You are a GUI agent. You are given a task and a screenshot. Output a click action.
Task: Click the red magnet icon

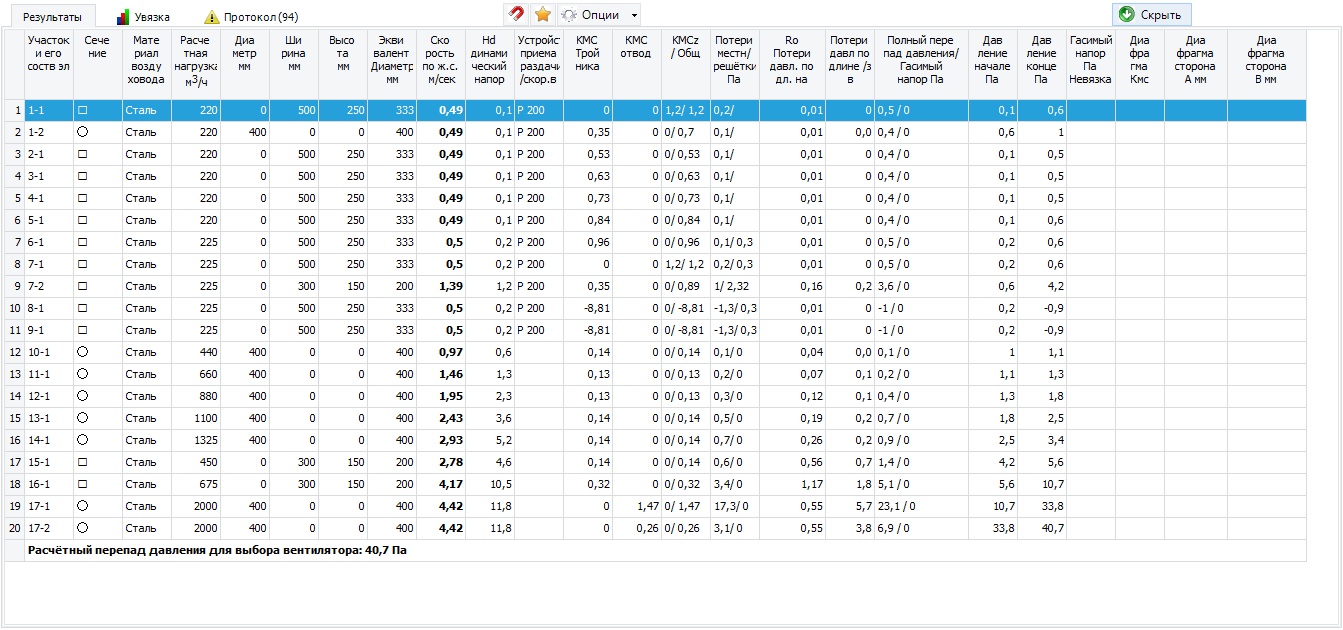click(x=516, y=15)
